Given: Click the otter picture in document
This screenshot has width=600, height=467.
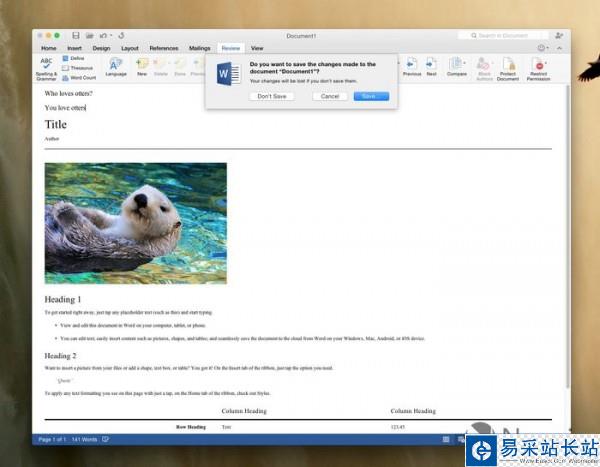Looking at the screenshot, I should click(x=135, y=223).
